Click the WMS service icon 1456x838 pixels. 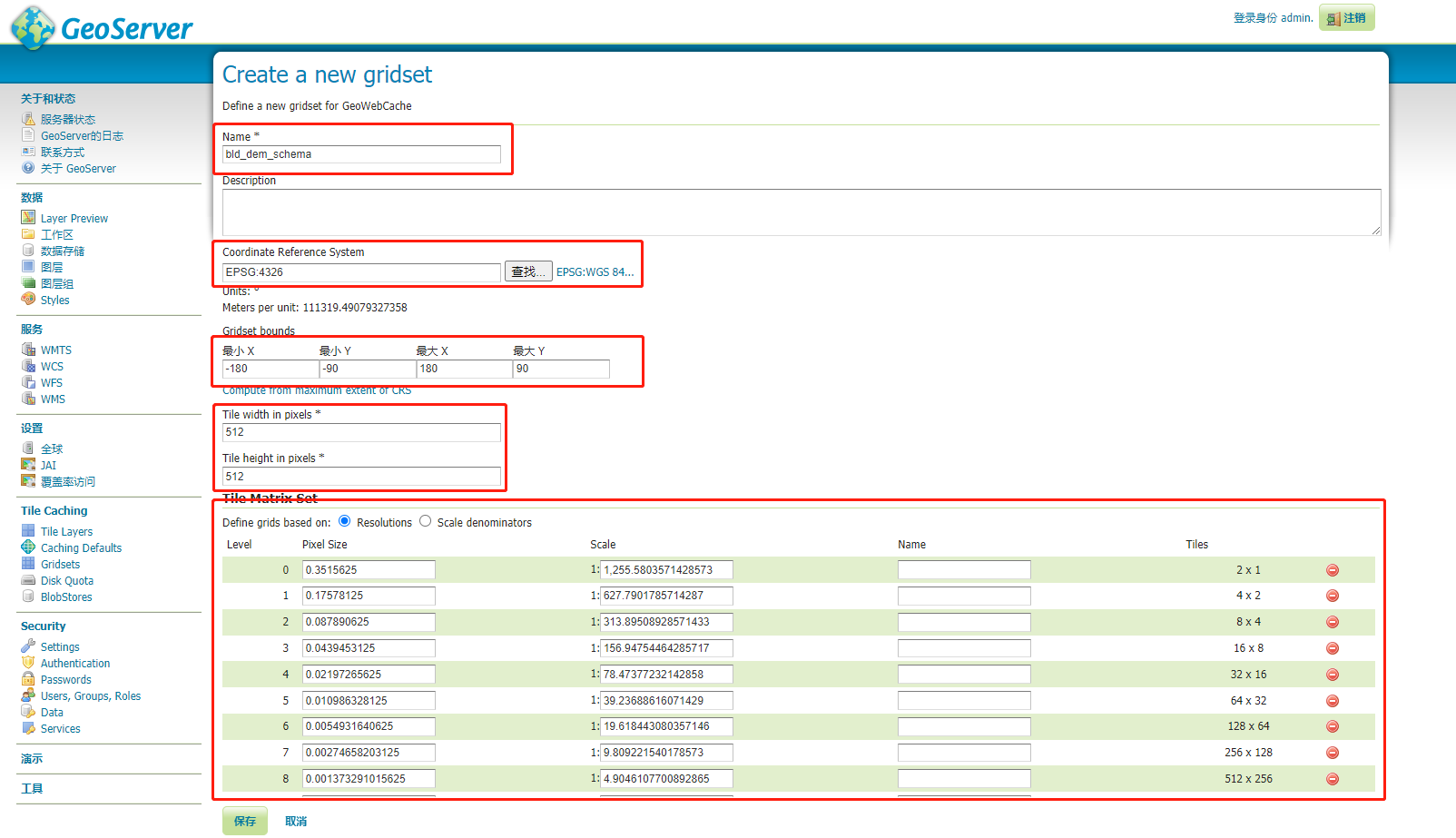pos(28,399)
